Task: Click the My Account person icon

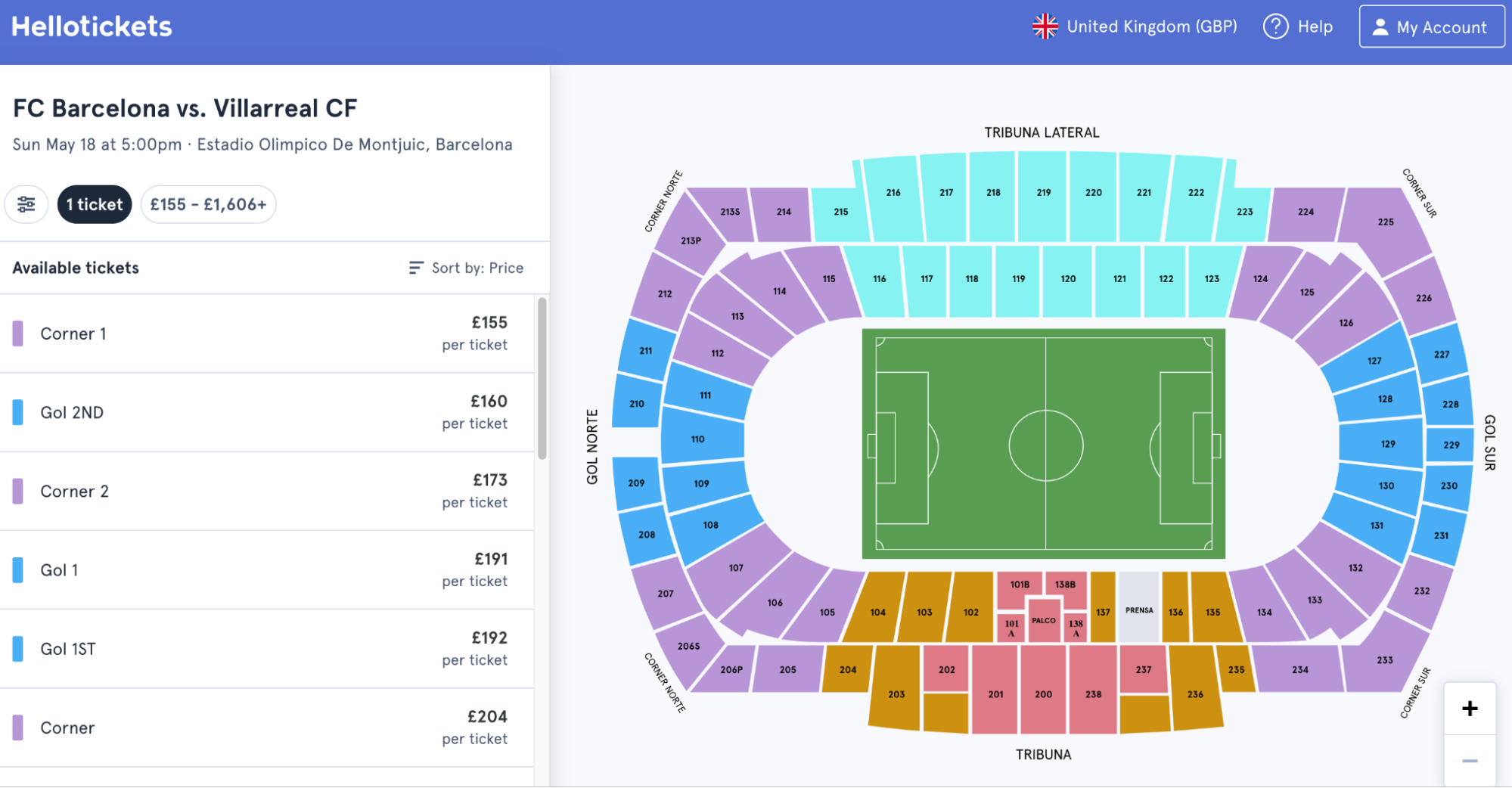Action: (x=1381, y=26)
